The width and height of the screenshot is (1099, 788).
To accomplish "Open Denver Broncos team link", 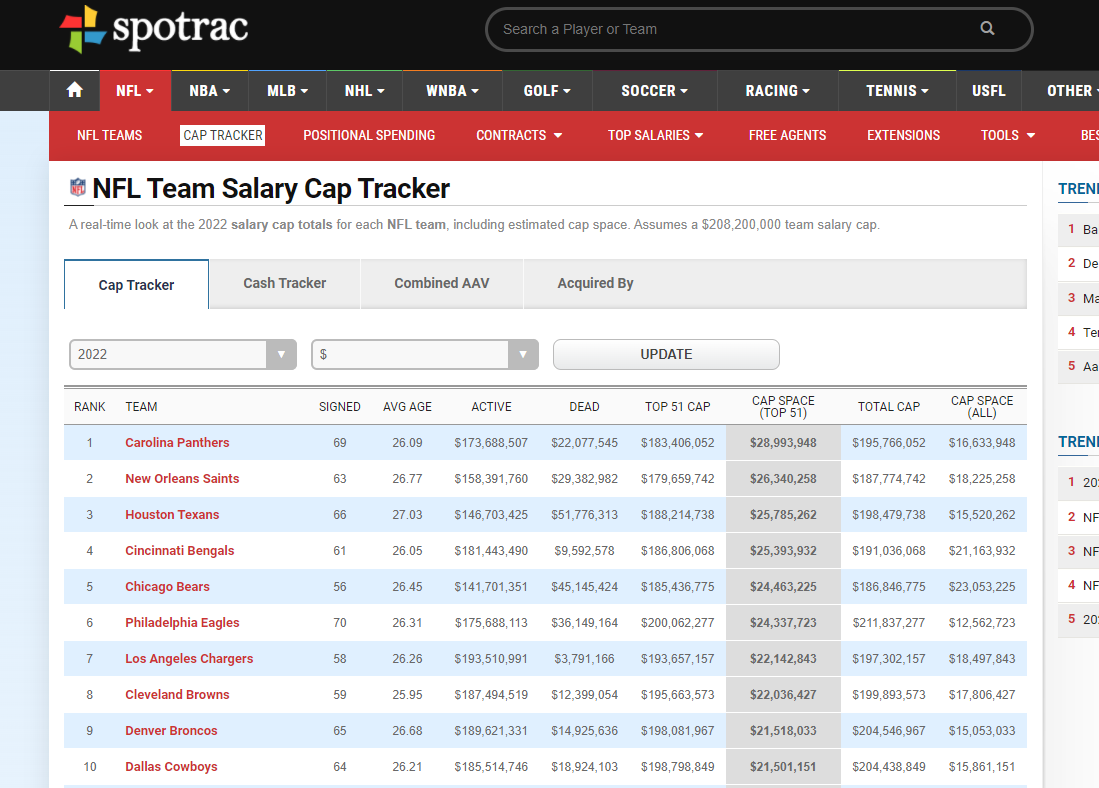I will (171, 731).
